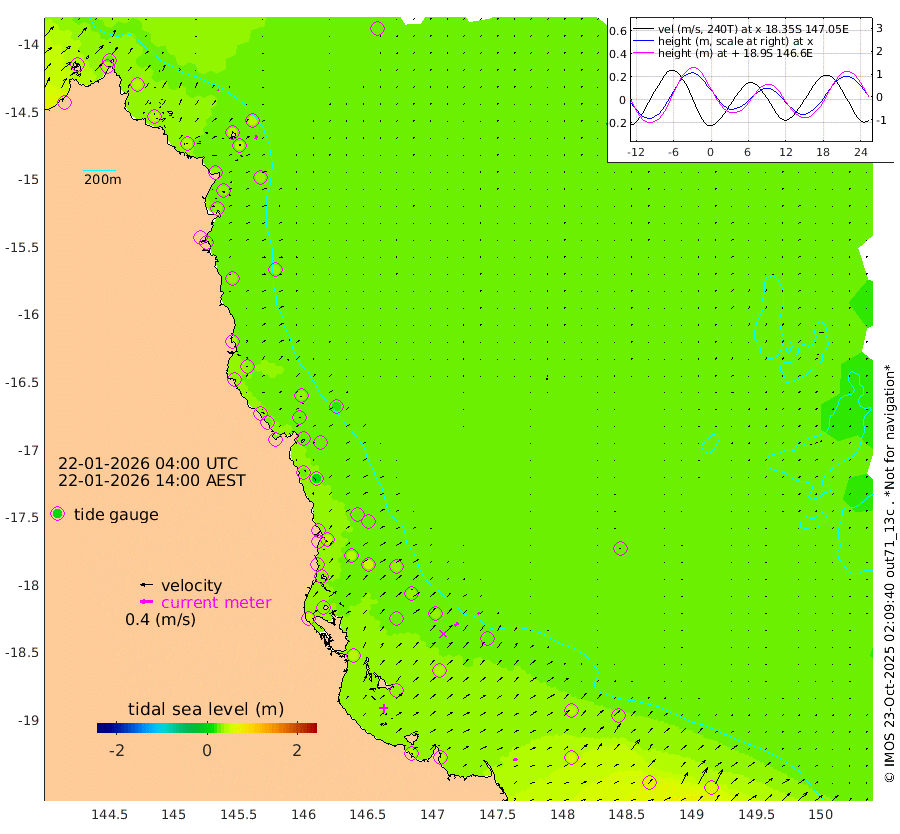Click the inset time axis label '-12'
Image resolution: width=900 pixels, height=834 pixels.
pos(635,152)
